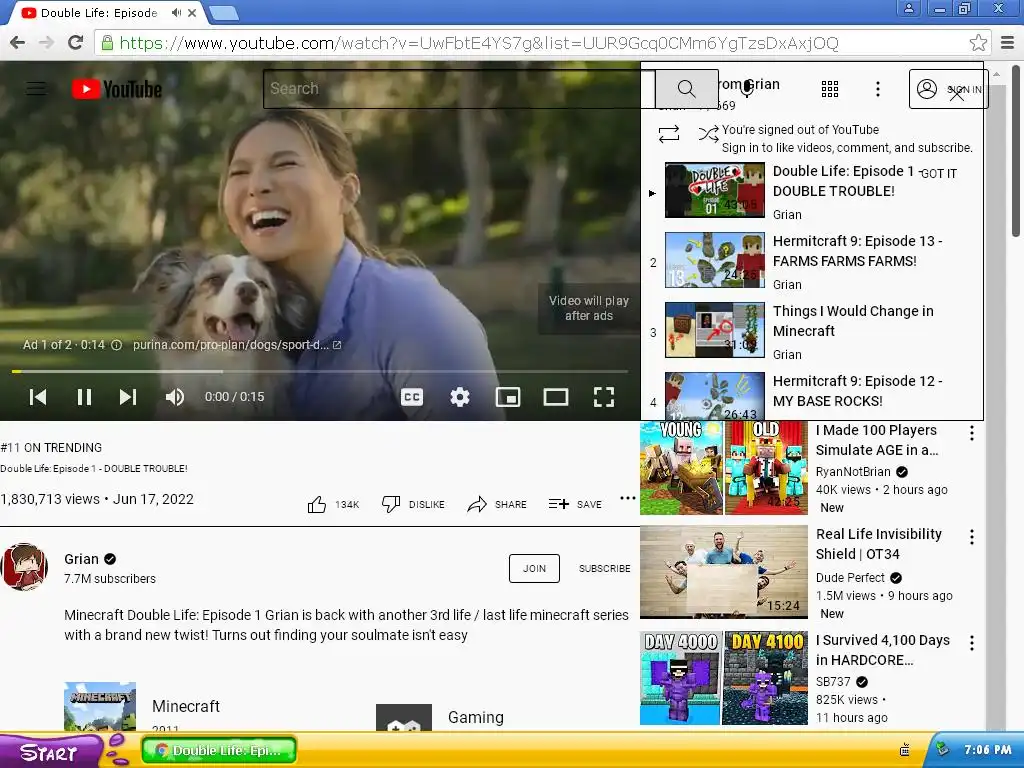Open Grian channel avatar
The image size is (1024, 768).
pos(24,567)
